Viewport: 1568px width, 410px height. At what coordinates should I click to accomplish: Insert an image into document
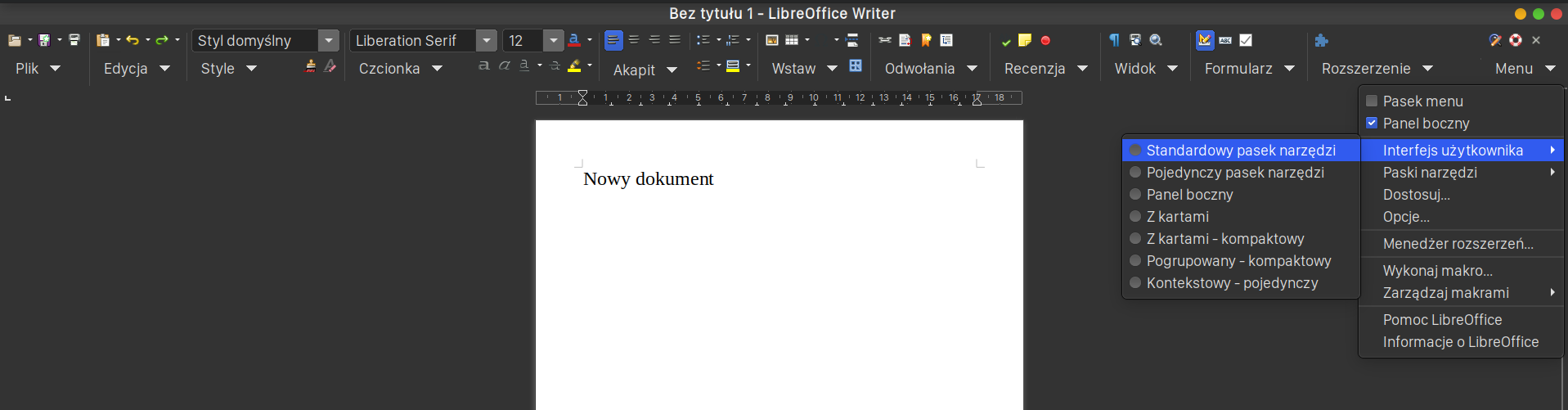pos(772,40)
